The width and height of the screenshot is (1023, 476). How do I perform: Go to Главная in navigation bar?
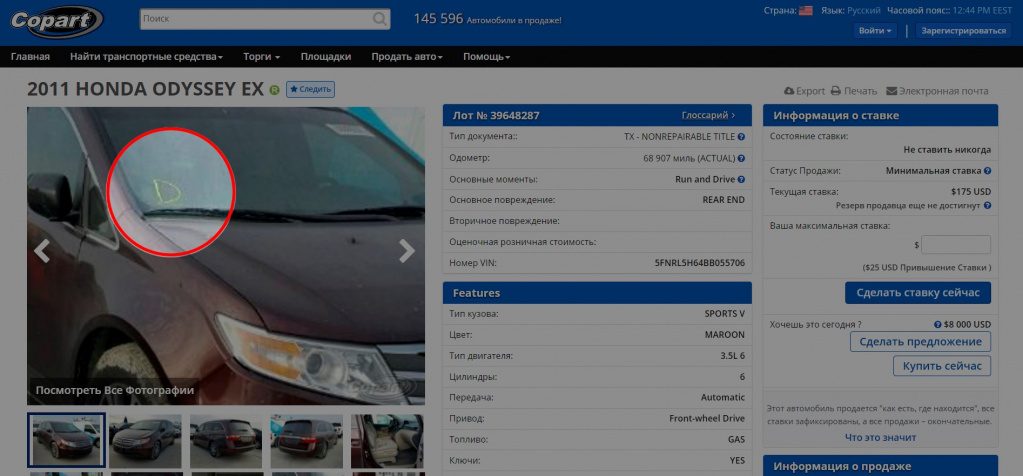click(x=30, y=57)
